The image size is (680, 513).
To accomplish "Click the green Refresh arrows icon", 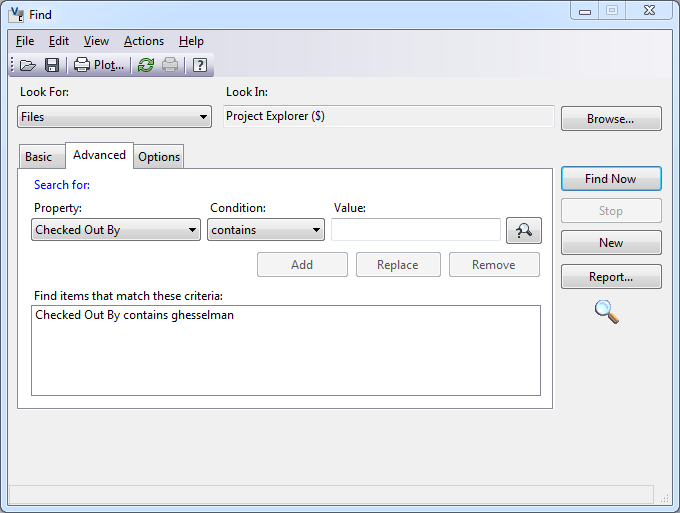I will pos(146,65).
